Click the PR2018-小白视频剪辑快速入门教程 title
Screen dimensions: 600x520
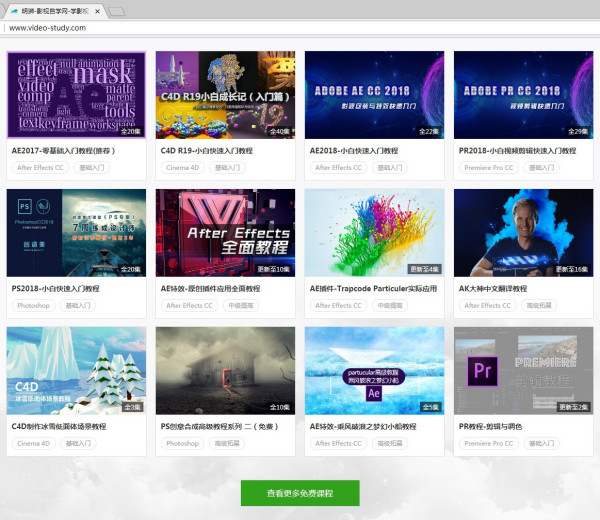[x=517, y=151]
